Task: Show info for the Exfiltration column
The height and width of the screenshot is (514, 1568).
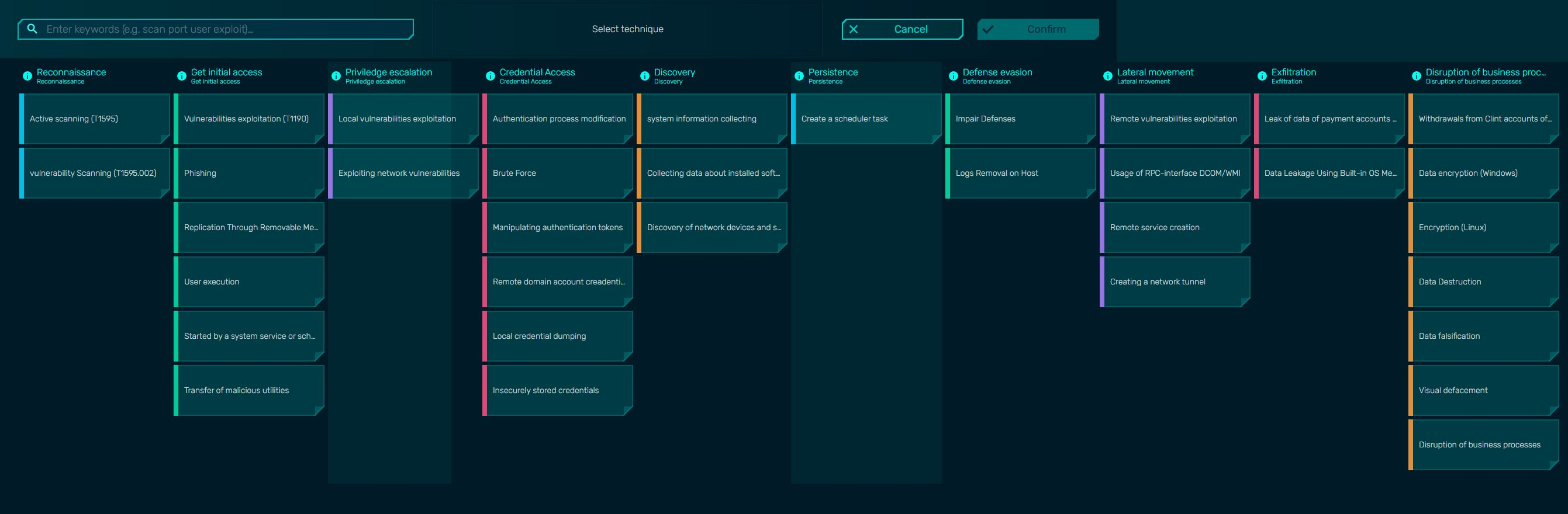Action: point(1262,76)
